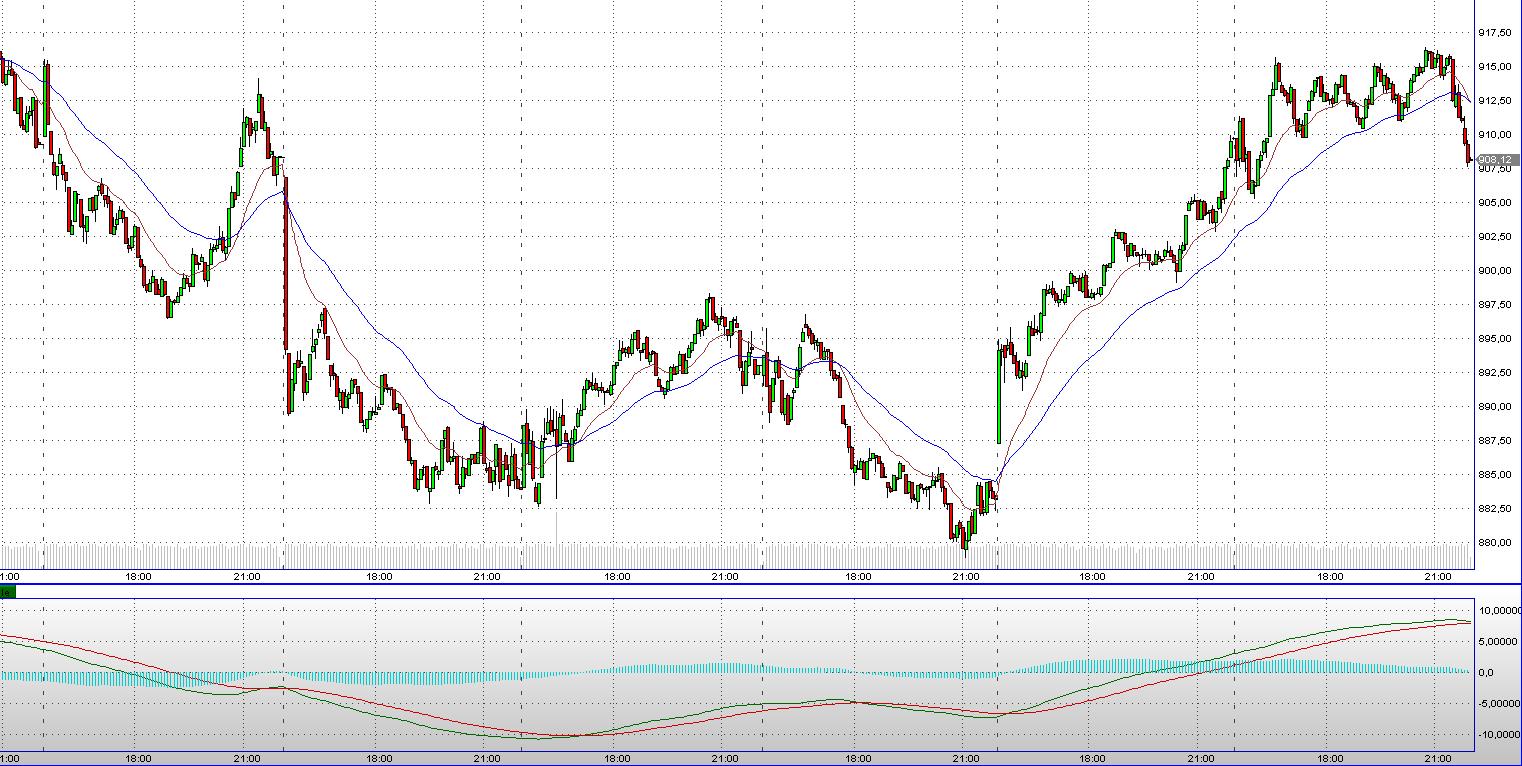Click the 887,50 price axis label
The width and height of the screenshot is (1522, 766).
click(x=1495, y=441)
